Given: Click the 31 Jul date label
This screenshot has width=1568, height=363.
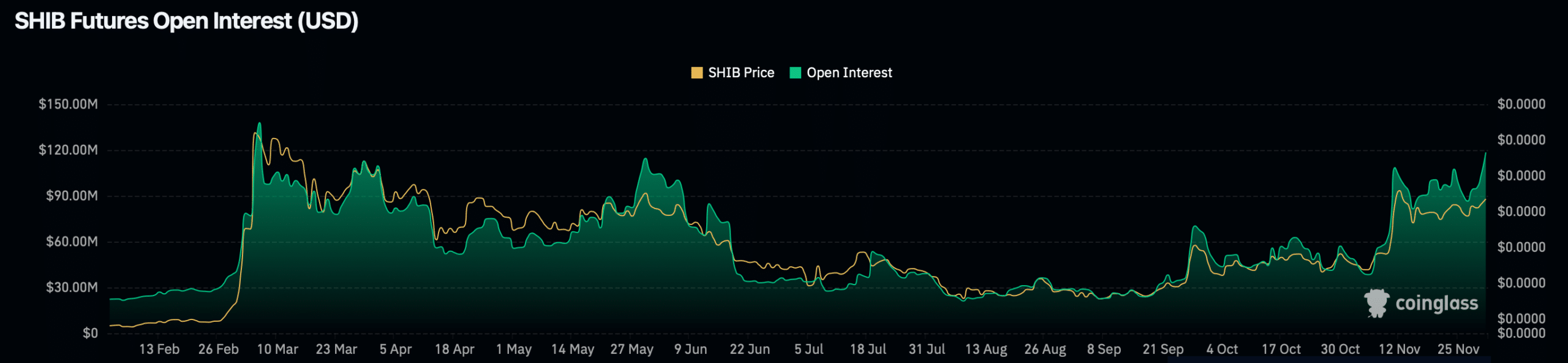Looking at the screenshot, I should click(x=927, y=350).
